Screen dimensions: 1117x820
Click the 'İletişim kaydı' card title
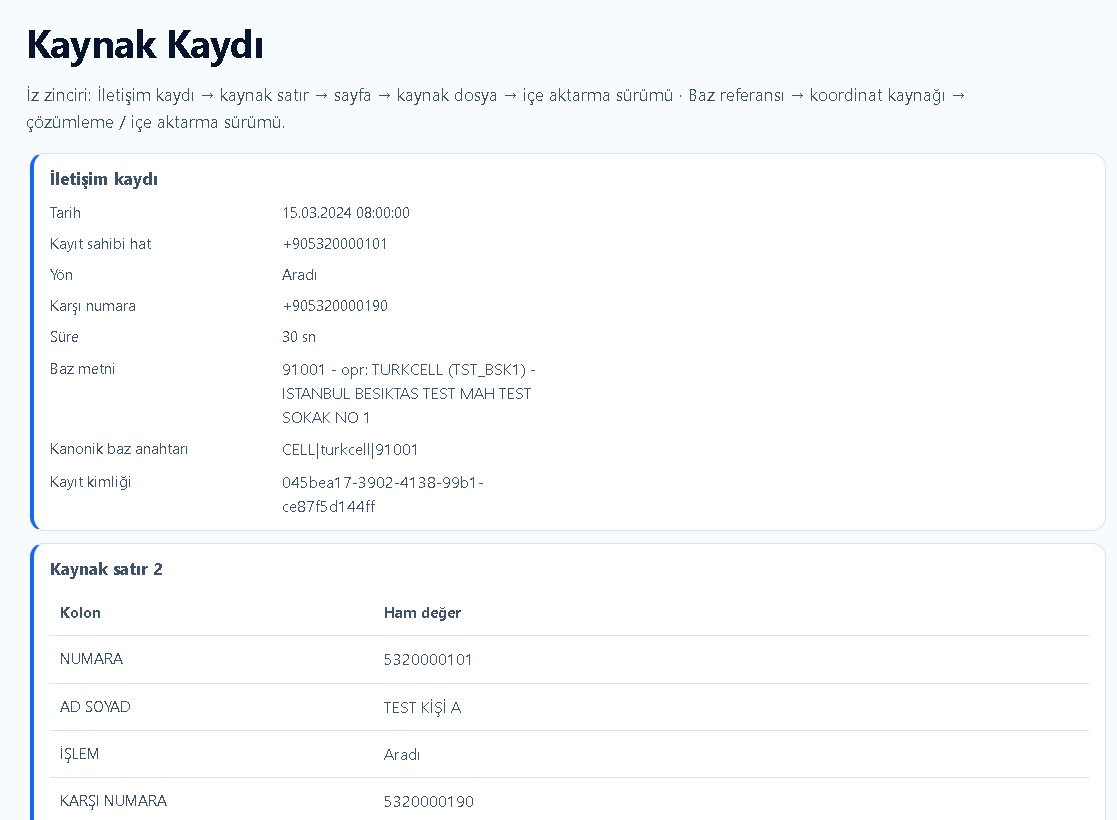(104, 179)
